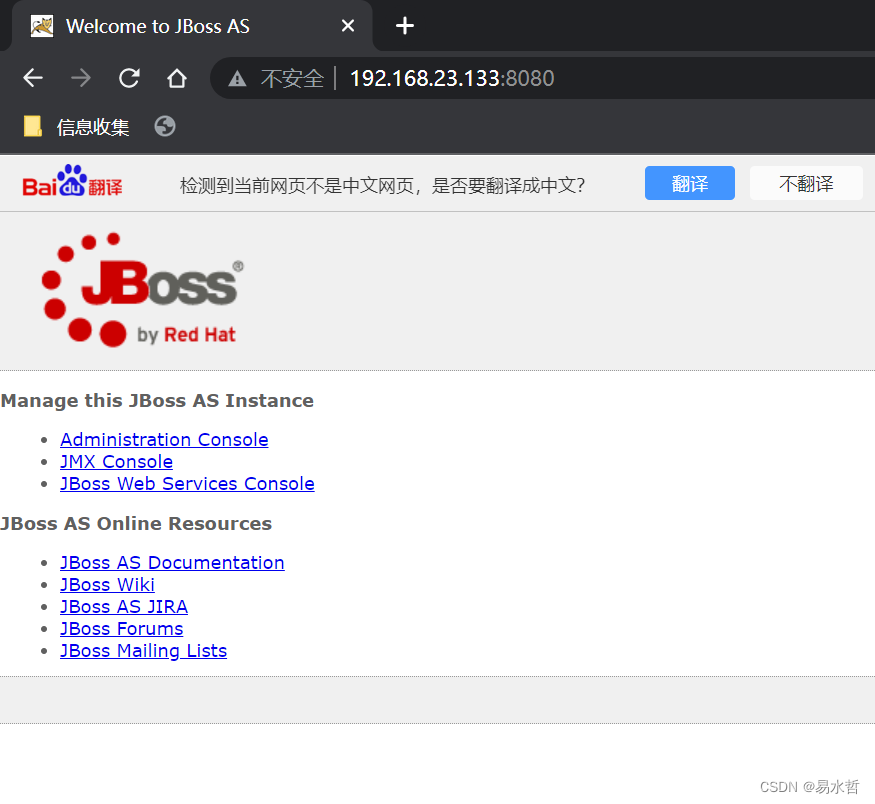875x804 pixels.
Task: Open the JMX Console link
Action: [116, 461]
